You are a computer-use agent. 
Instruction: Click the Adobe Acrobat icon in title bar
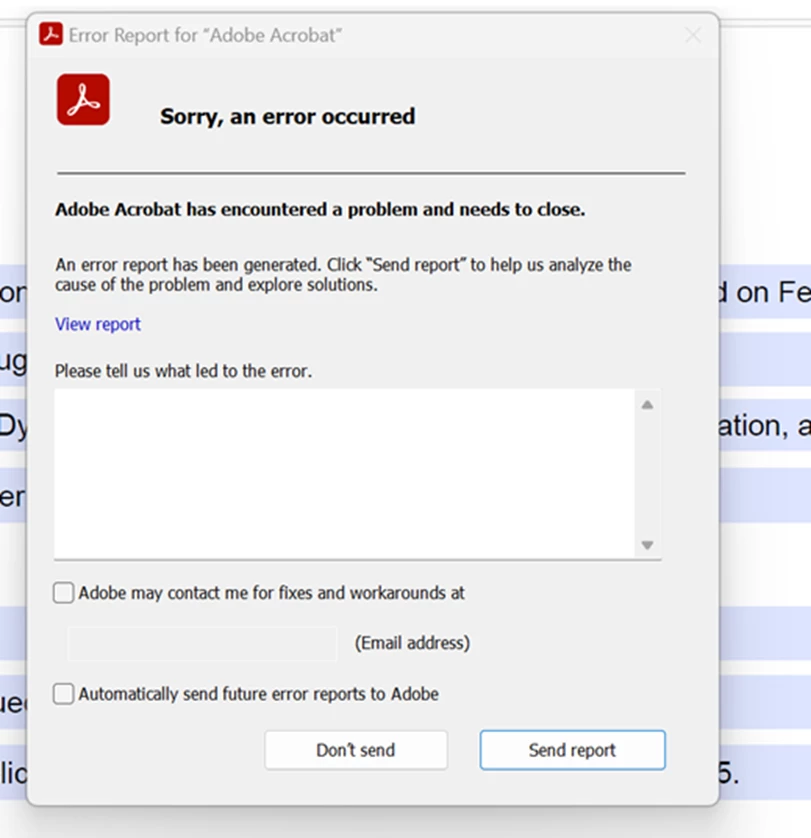51,34
